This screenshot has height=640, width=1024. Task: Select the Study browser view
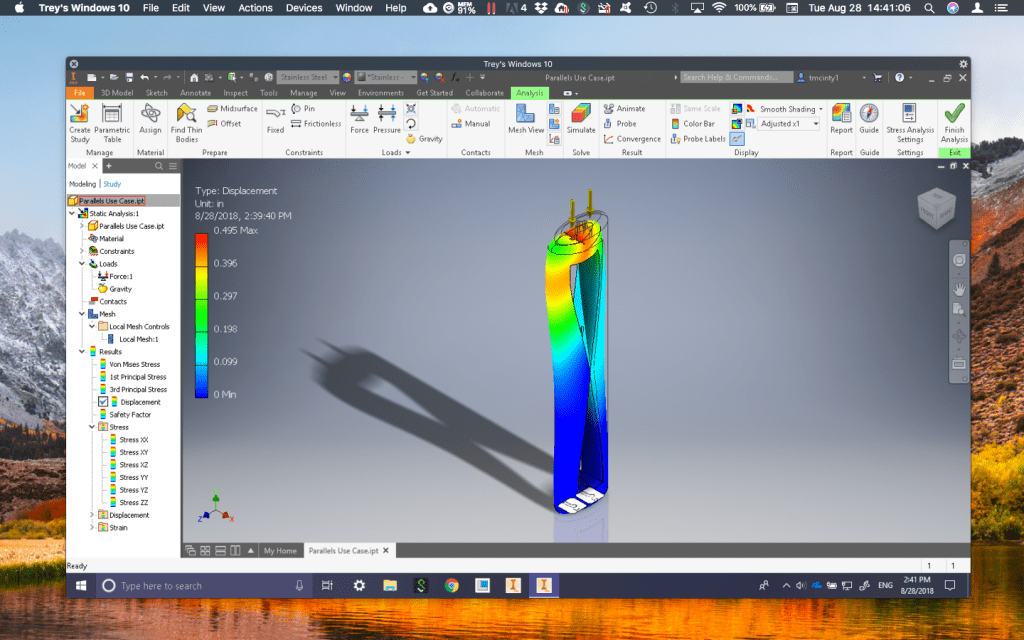pos(112,184)
